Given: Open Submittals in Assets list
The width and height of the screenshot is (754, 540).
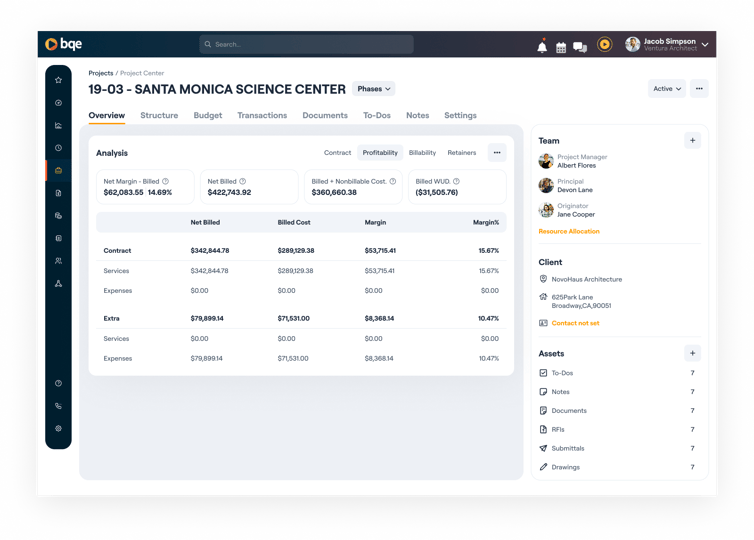Looking at the screenshot, I should tap(617, 448).
